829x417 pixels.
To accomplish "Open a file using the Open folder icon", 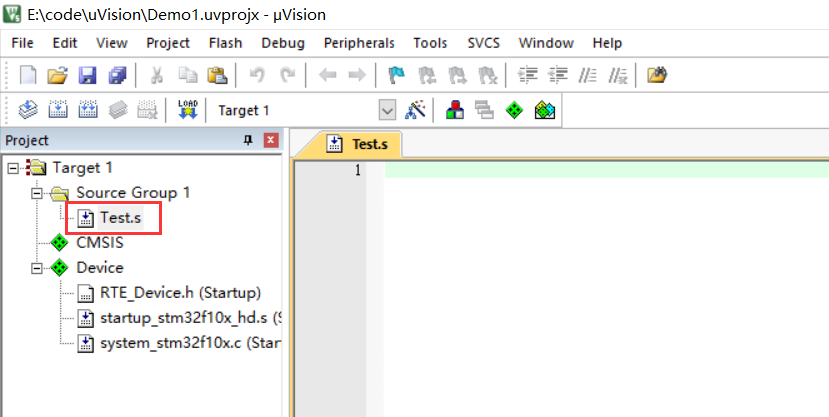I will (57, 76).
